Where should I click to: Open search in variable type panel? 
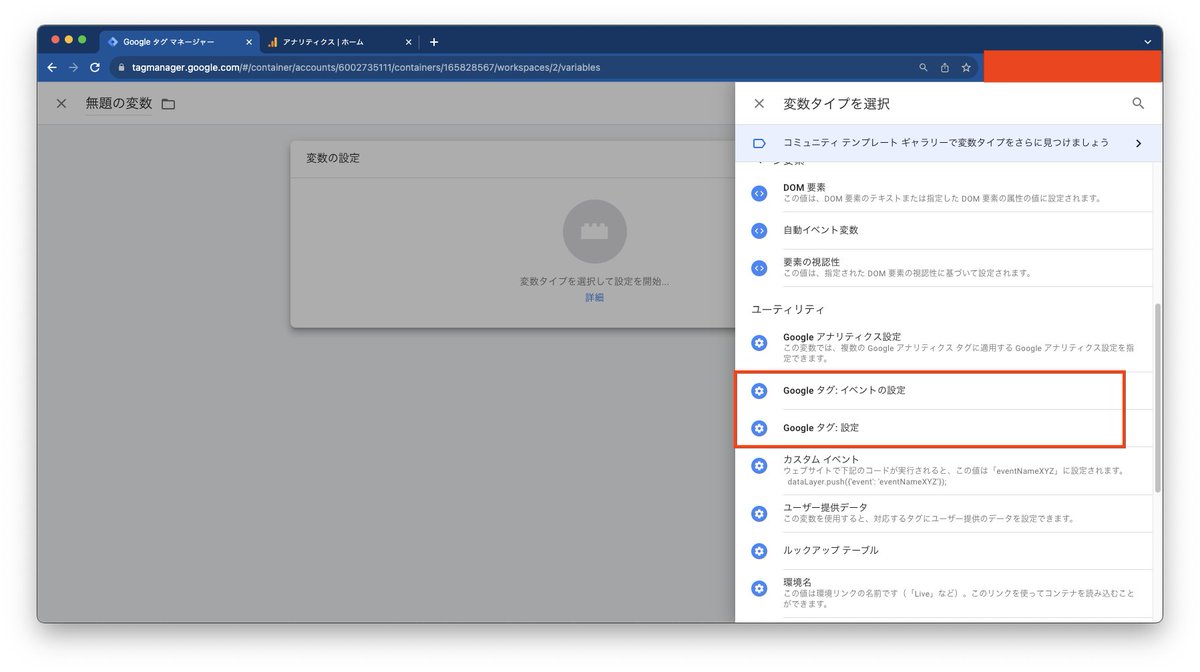pos(1138,103)
